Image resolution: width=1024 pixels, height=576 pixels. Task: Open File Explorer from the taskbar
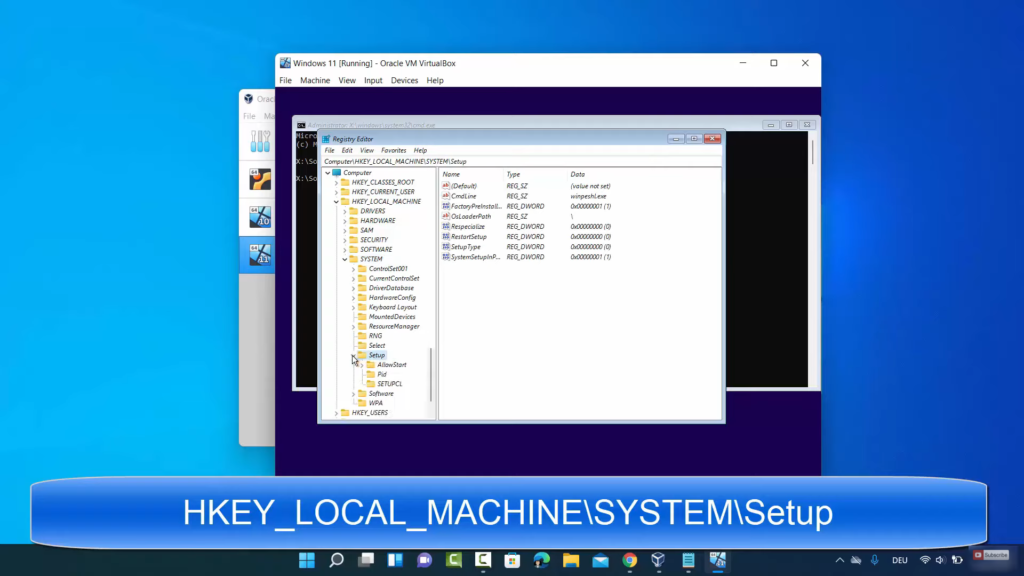point(570,560)
